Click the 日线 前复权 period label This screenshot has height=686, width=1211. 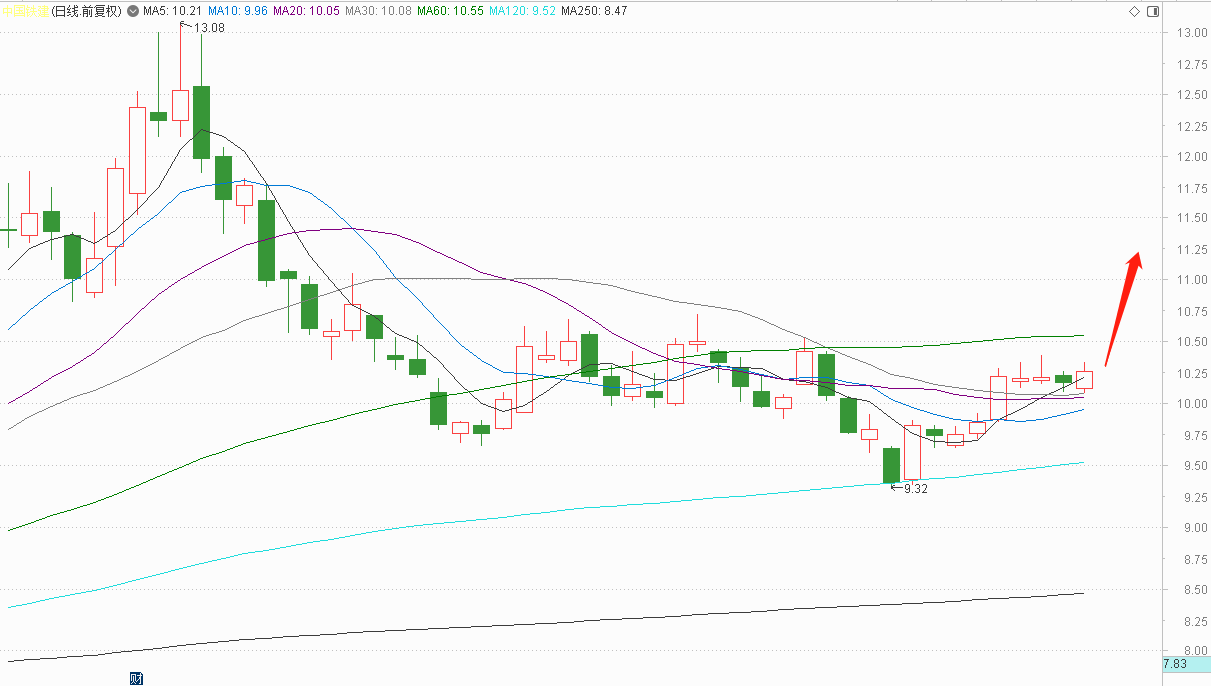coord(86,12)
